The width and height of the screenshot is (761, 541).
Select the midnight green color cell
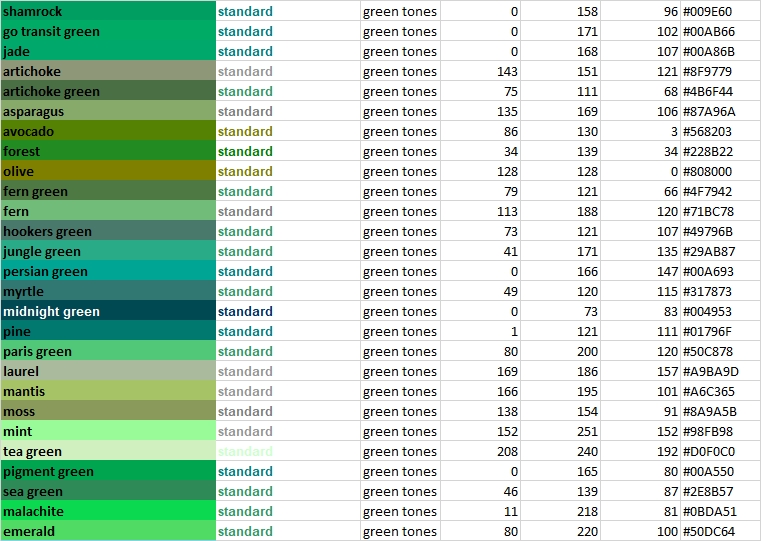coord(108,311)
